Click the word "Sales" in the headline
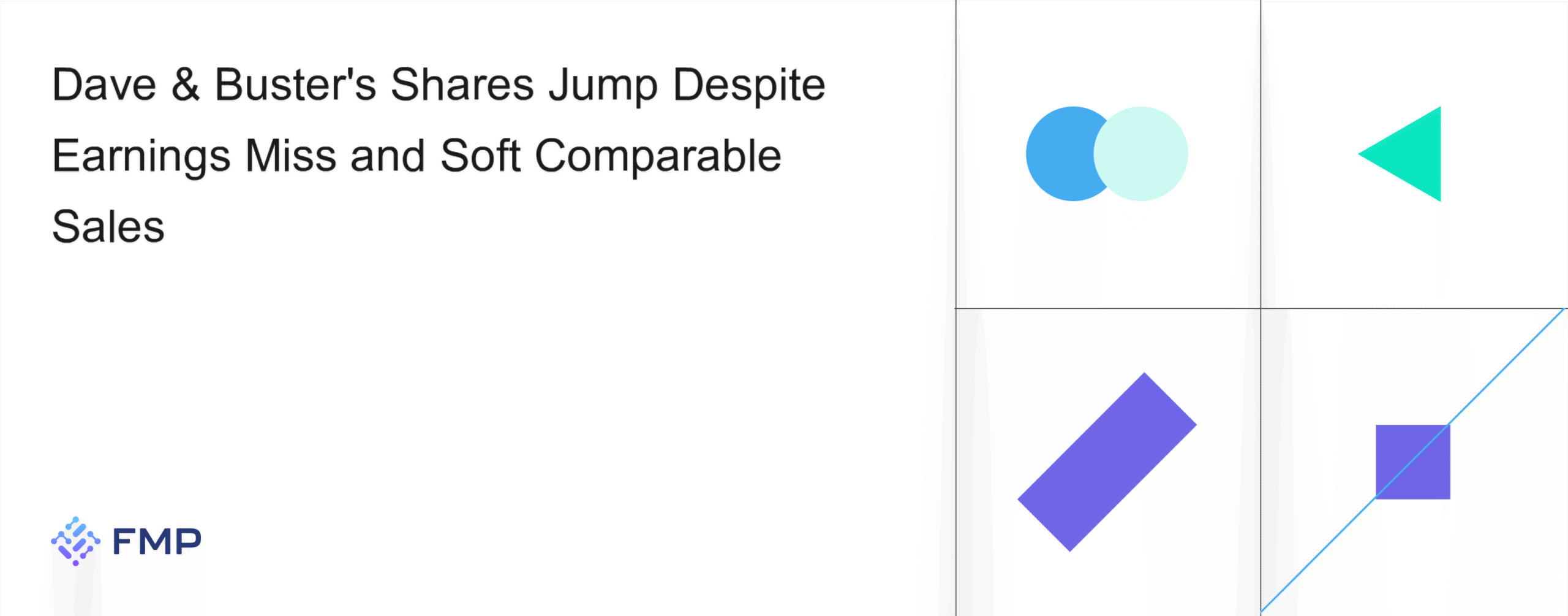Viewport: 1568px width, 616px height. point(108,227)
